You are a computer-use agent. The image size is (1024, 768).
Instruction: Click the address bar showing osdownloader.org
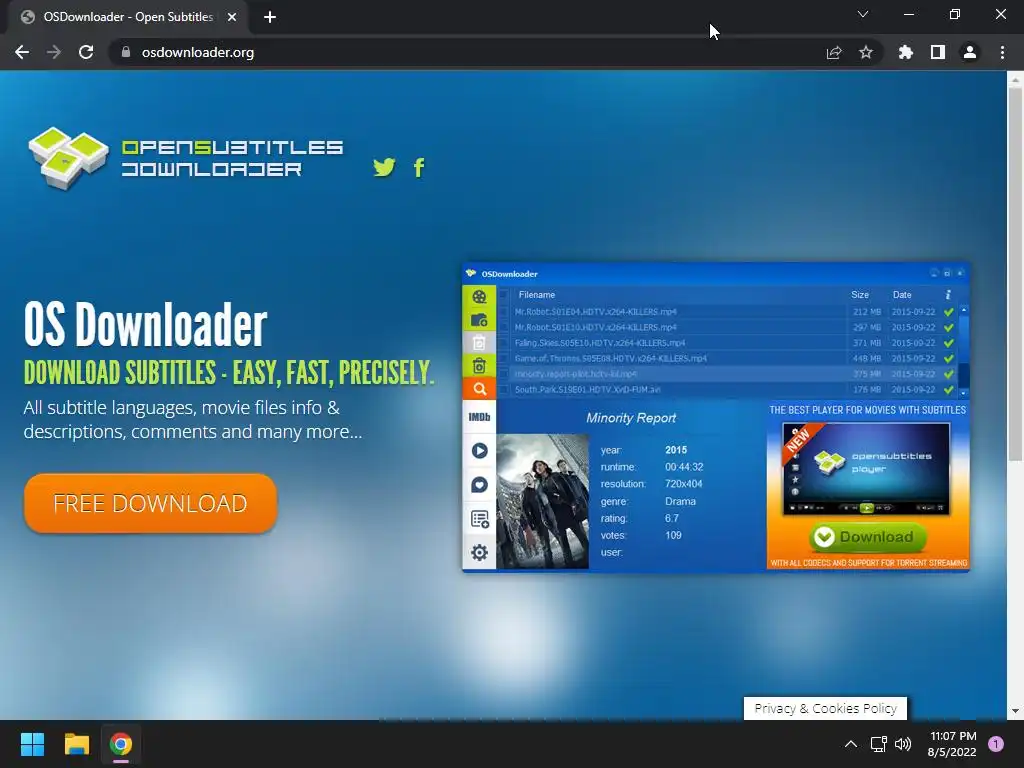point(467,52)
